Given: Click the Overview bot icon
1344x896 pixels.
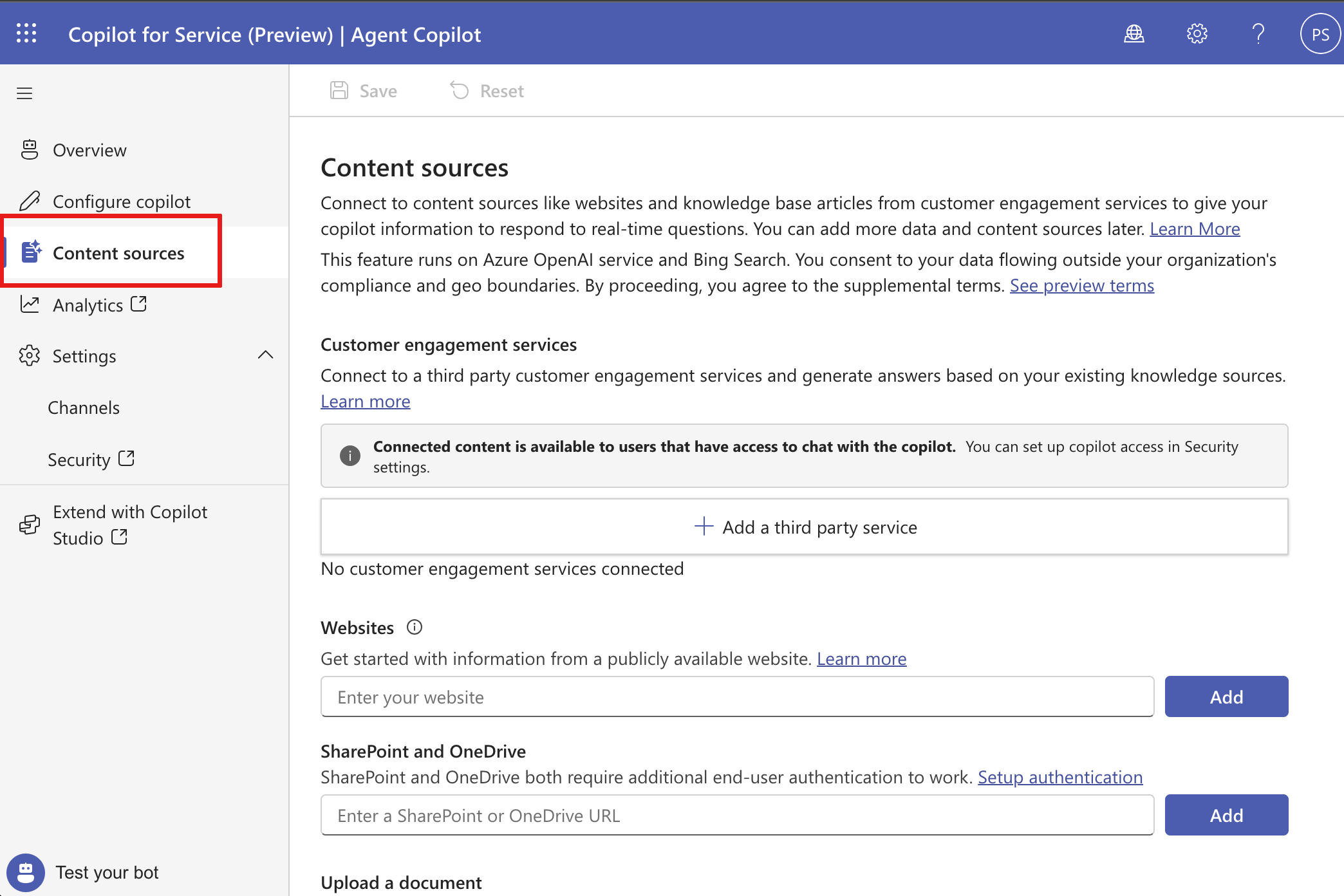Looking at the screenshot, I should (x=30, y=149).
